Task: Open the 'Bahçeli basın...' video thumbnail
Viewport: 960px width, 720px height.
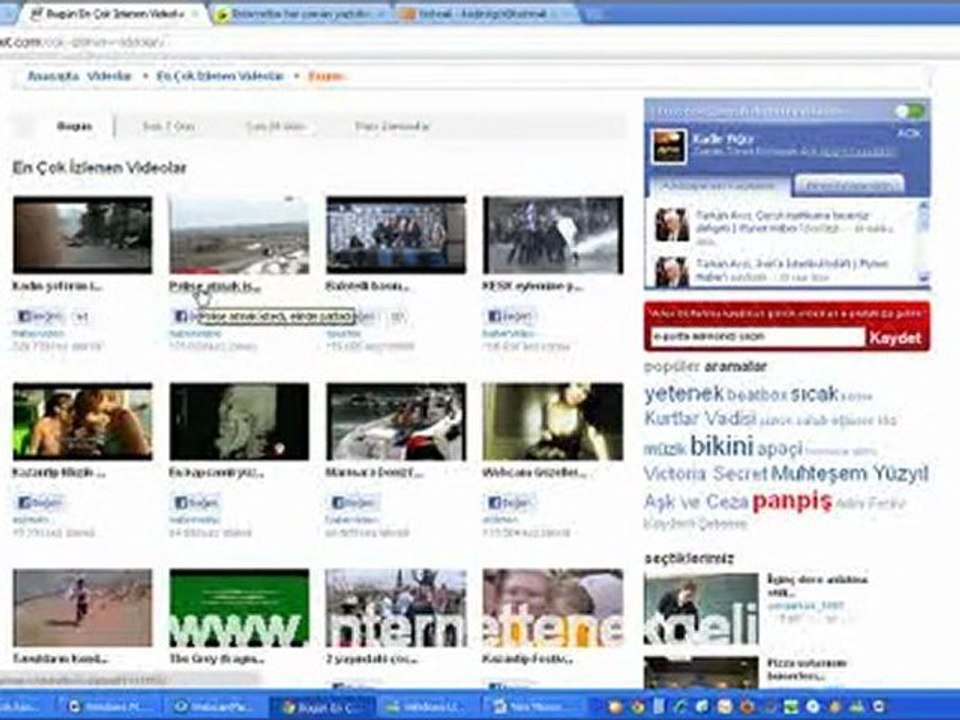Action: (396, 234)
